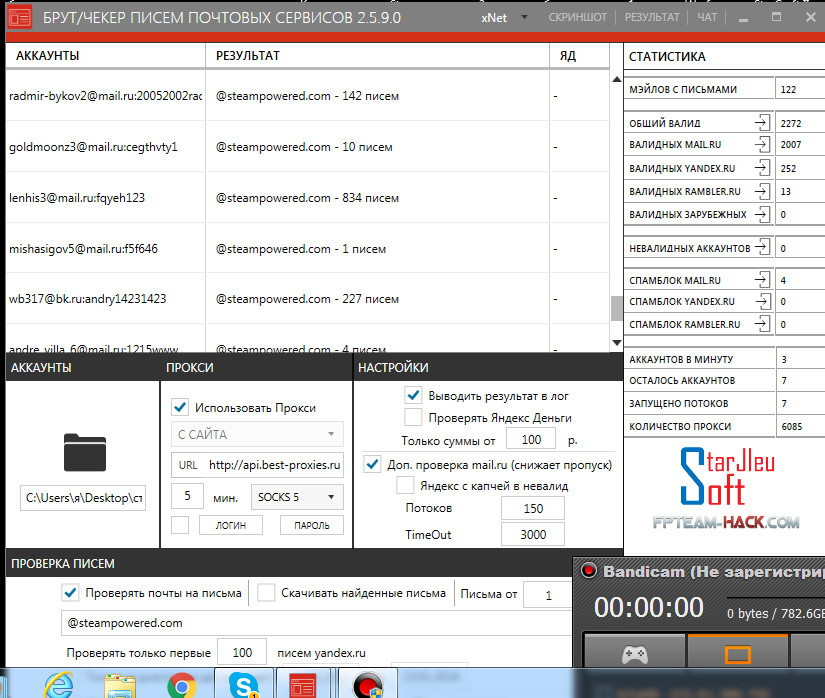Open the SOCKS 5 proxy type dropdown
Image resolution: width=825 pixels, height=698 pixels.
[x=297, y=497]
